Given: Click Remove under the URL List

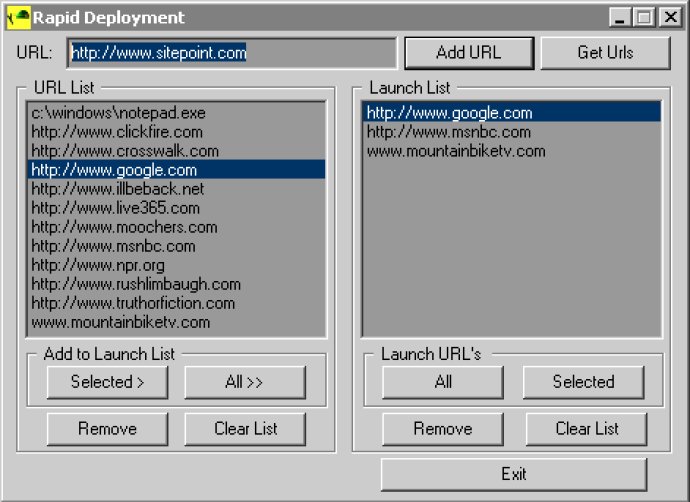Looking at the screenshot, I should [107, 429].
